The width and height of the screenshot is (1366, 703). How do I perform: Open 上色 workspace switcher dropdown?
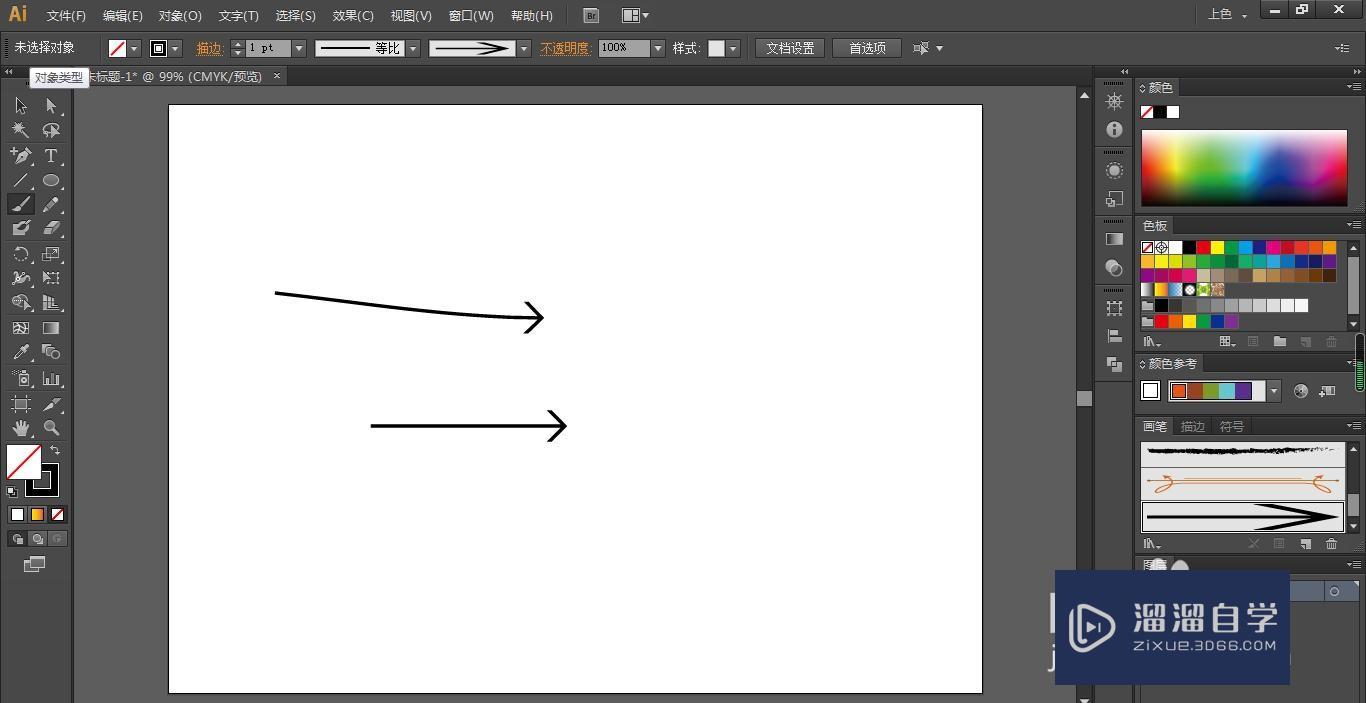(x=1227, y=15)
